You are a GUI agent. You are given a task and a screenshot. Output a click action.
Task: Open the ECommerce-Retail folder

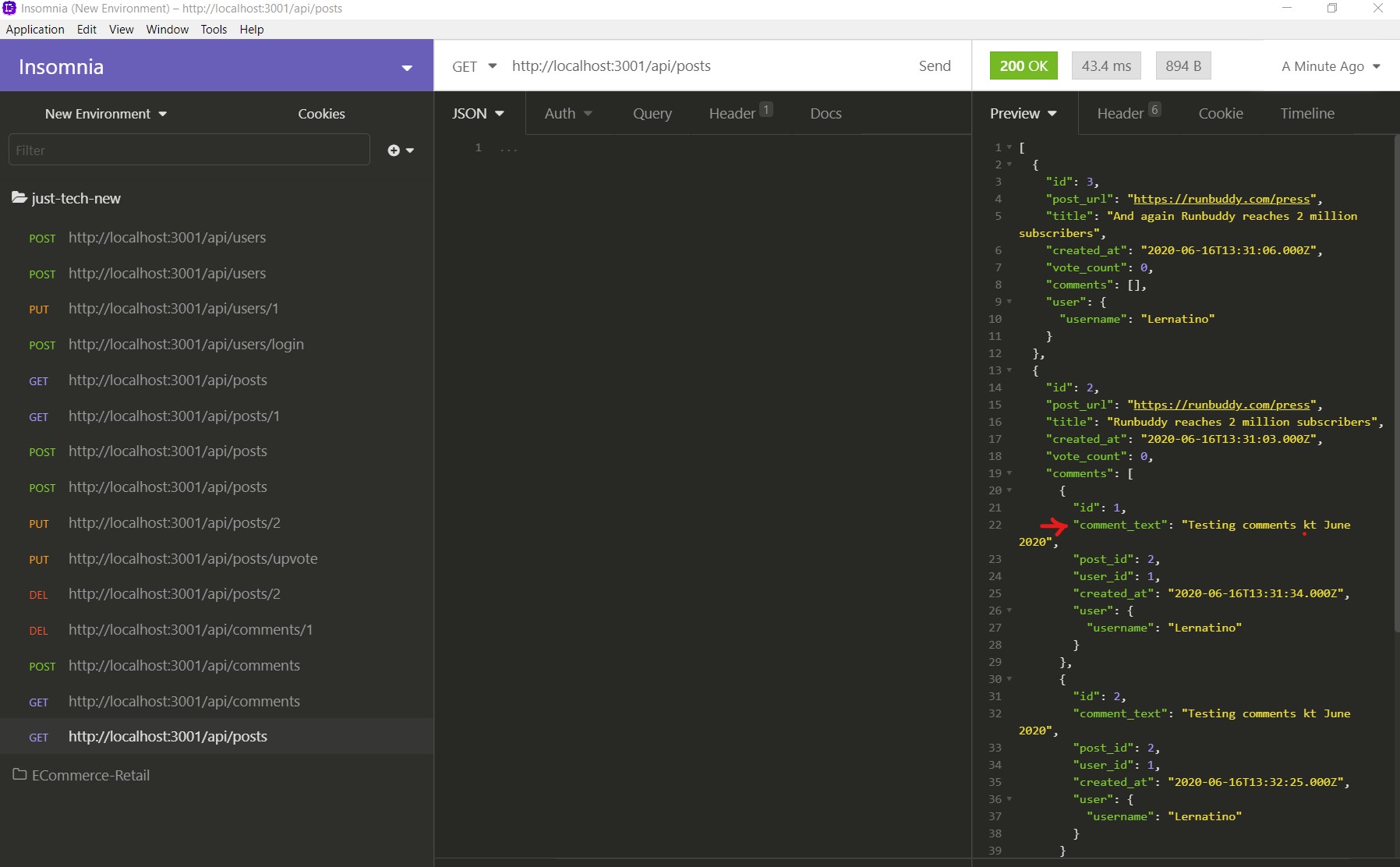tap(81, 775)
